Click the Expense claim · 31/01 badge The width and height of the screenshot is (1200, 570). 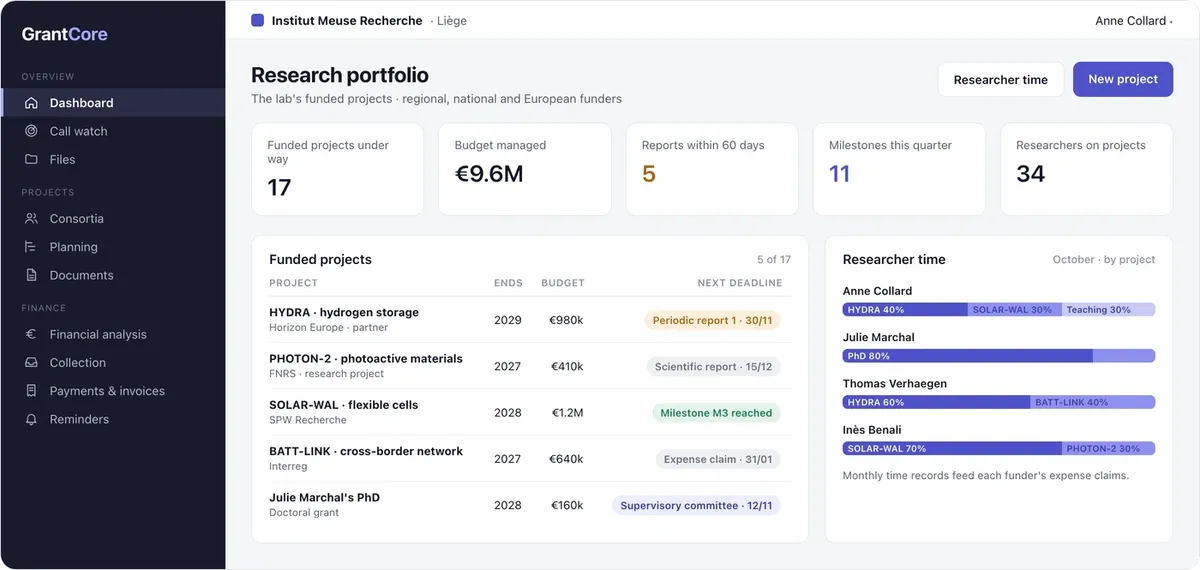718,459
